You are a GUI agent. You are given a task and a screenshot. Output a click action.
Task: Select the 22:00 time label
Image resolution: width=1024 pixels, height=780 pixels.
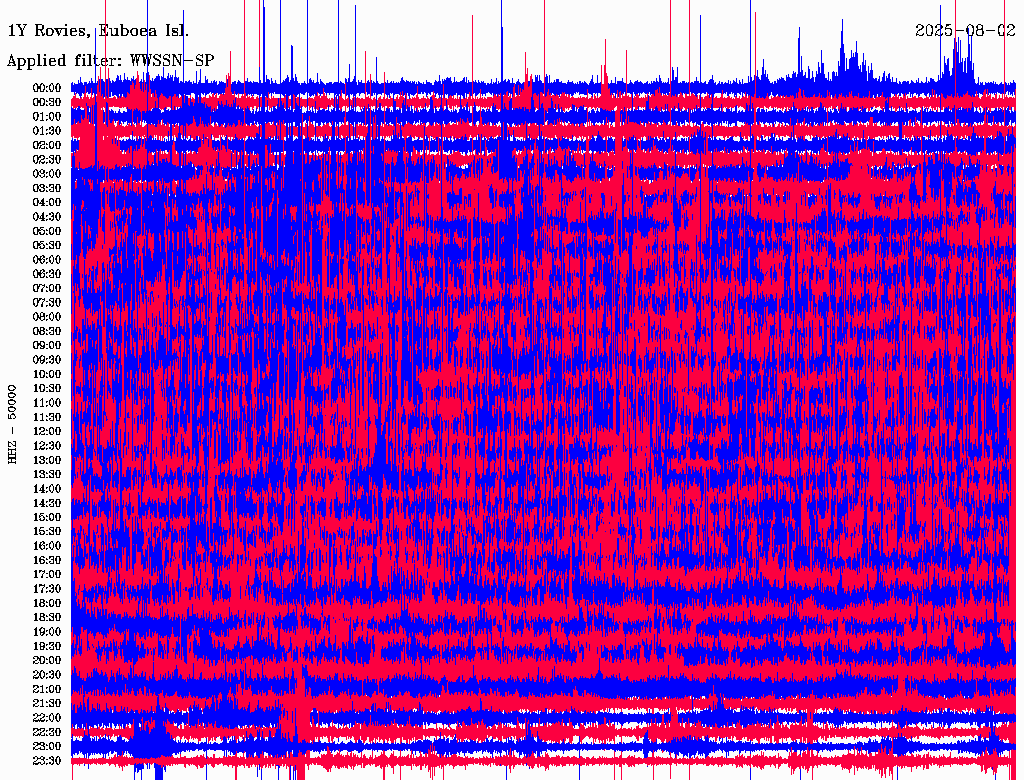[47, 718]
